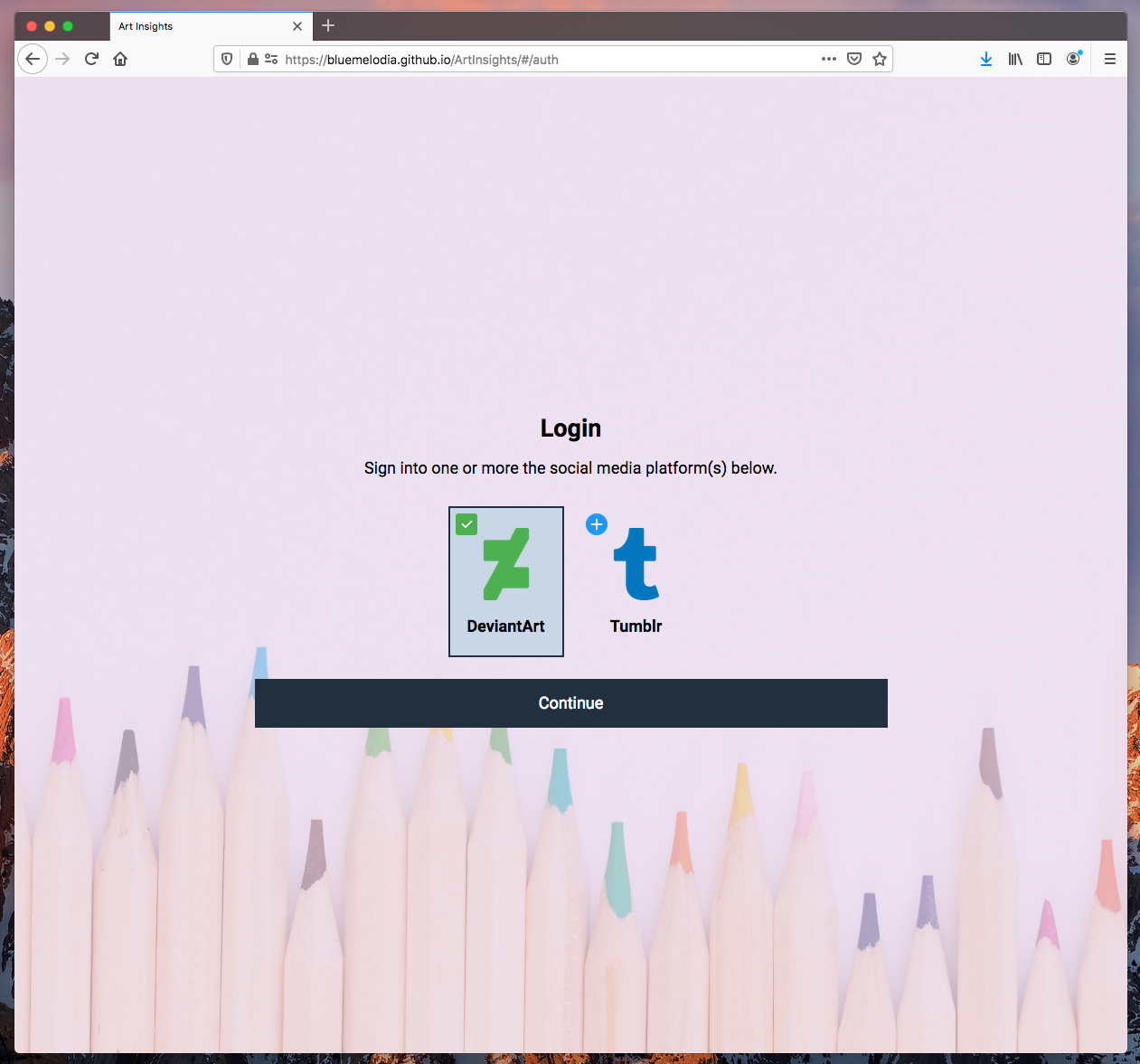Select the DeviantArt platform card

tap(506, 581)
